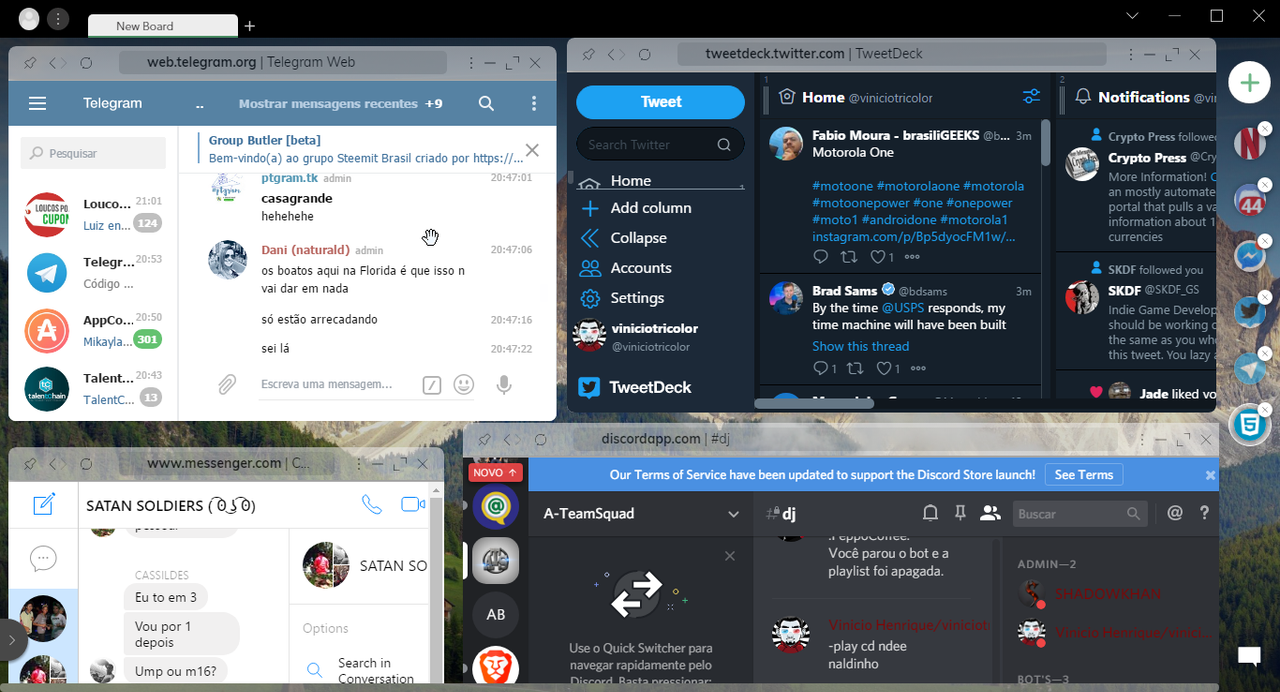The height and width of the screenshot is (692, 1280).
Task: Open Twitter shortcut in right sidebar
Action: [1249, 312]
